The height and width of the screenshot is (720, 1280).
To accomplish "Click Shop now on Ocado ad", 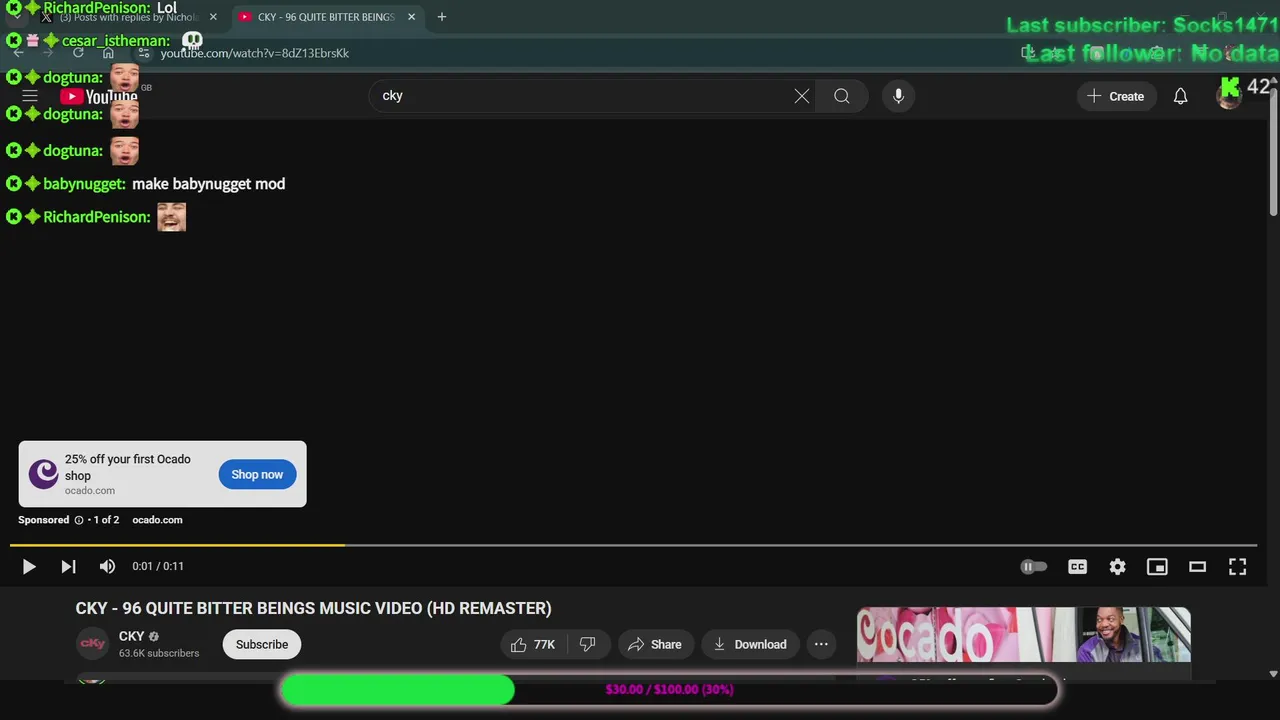I will tap(257, 474).
